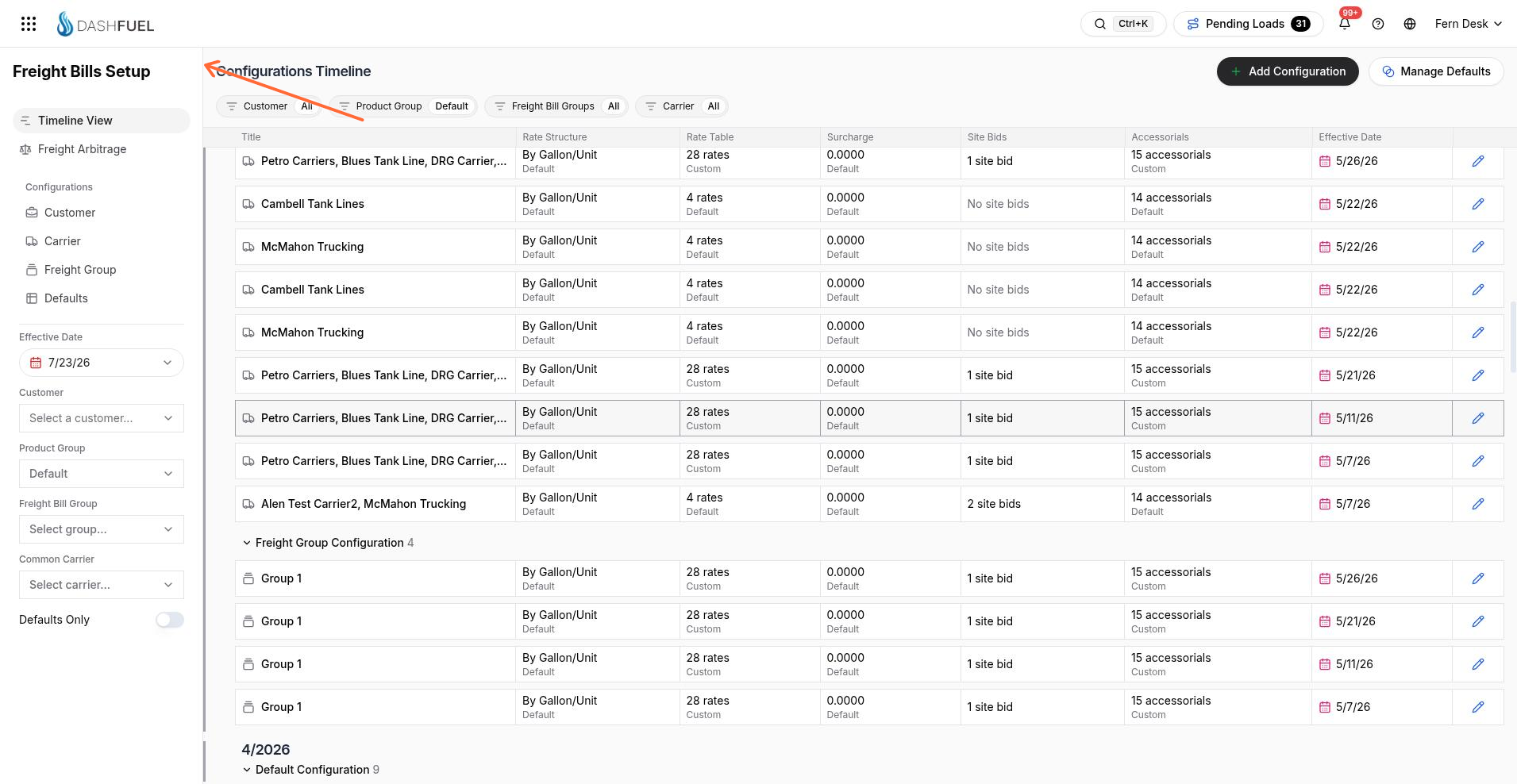This screenshot has height=784, width=1517.
Task: Open the help question mark icon
Action: [x=1378, y=24]
